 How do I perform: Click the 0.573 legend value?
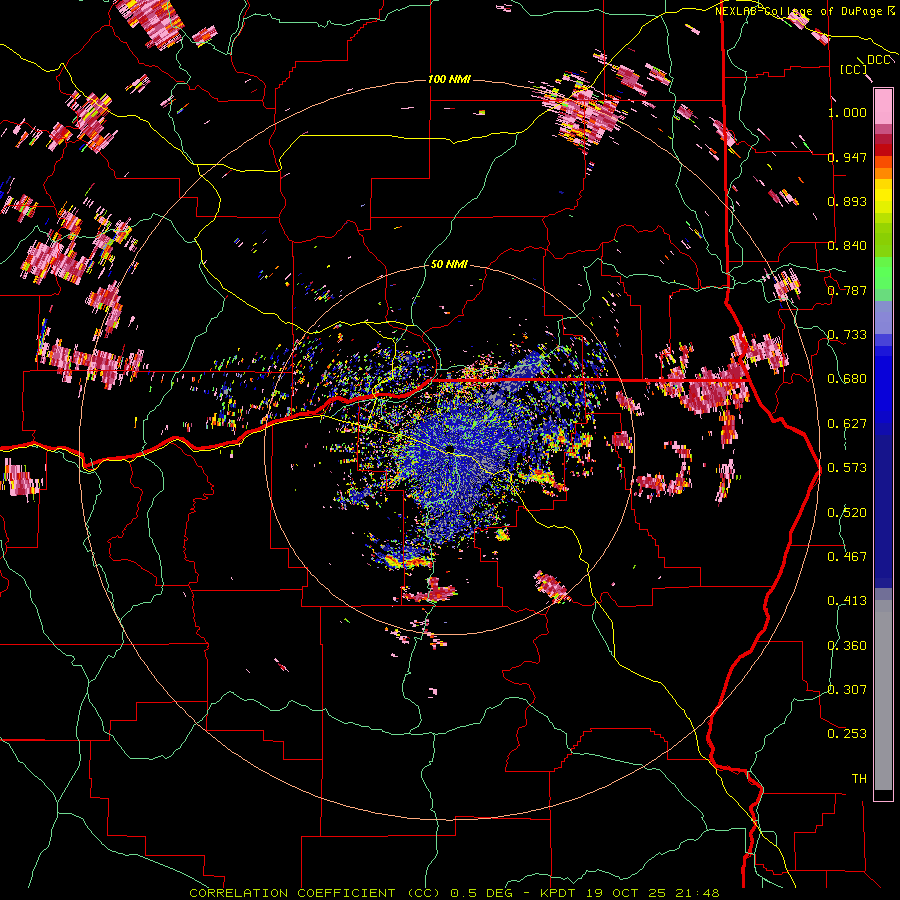point(847,468)
